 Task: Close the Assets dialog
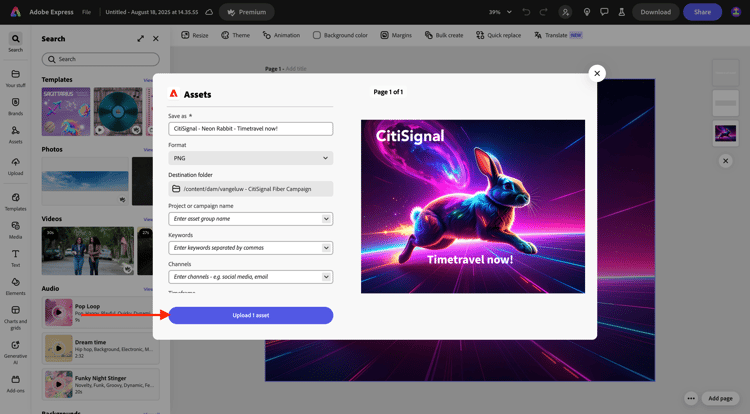point(597,73)
